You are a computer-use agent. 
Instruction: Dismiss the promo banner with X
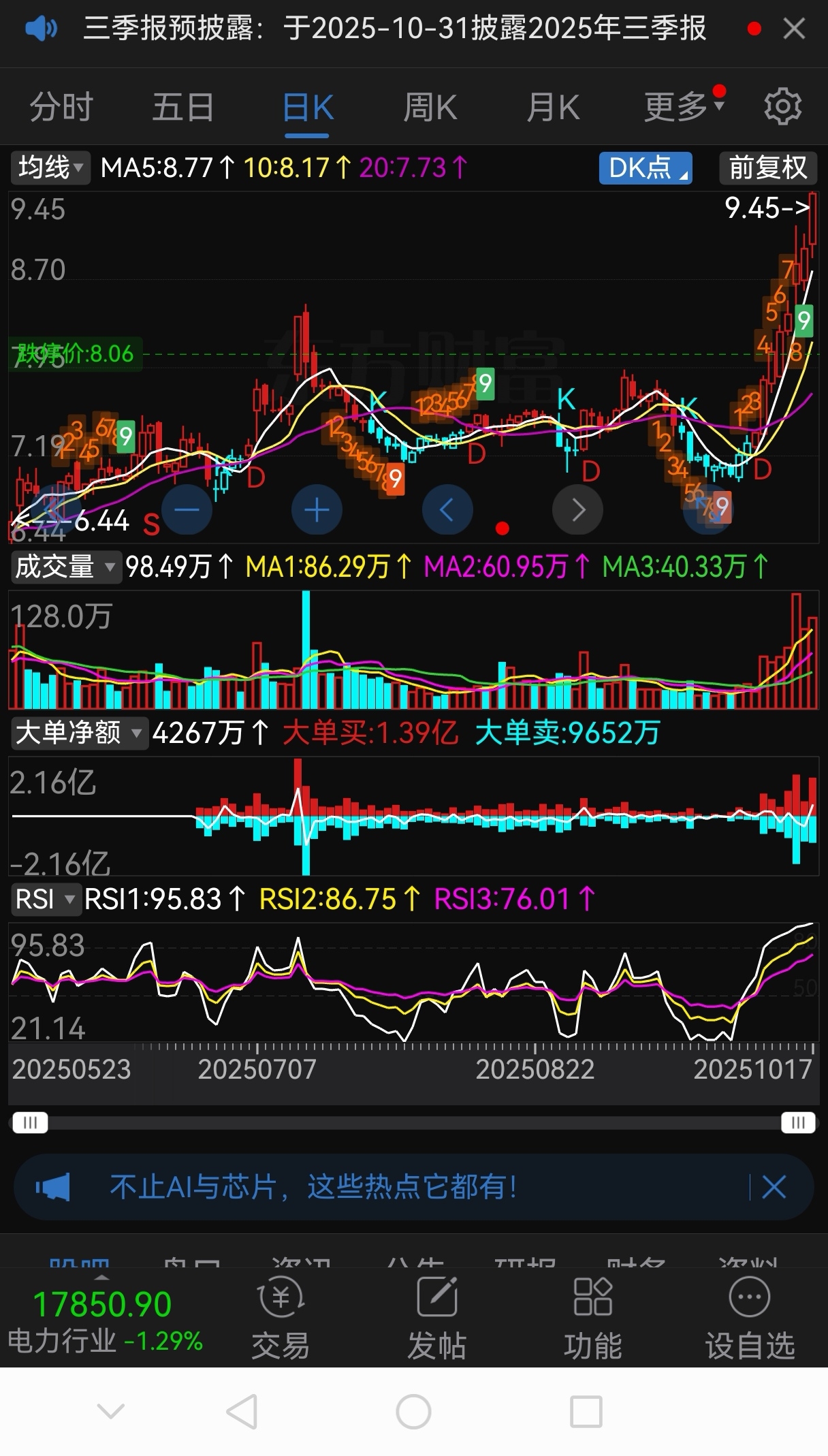[774, 1187]
